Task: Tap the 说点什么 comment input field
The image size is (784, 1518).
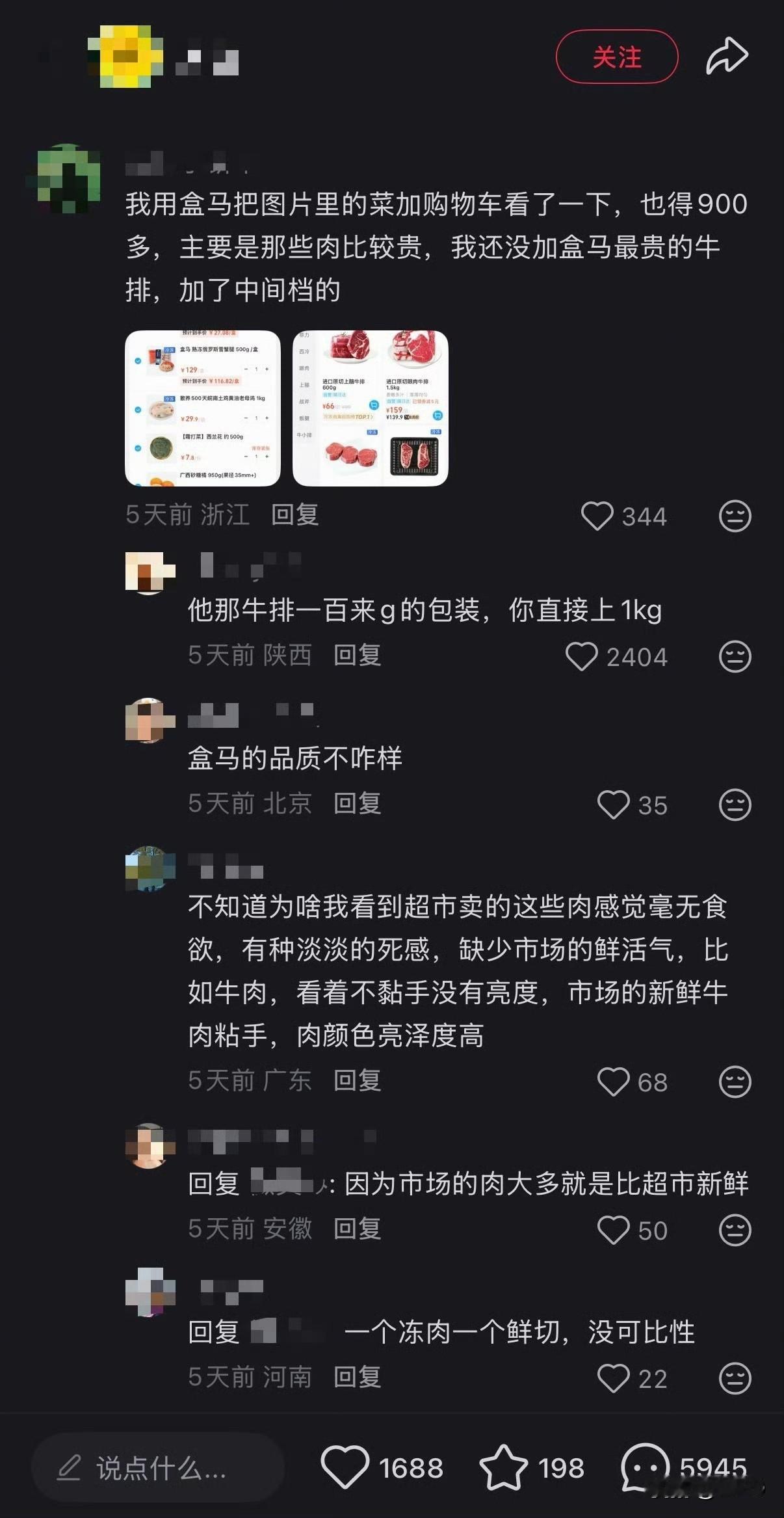Action: point(158,1468)
